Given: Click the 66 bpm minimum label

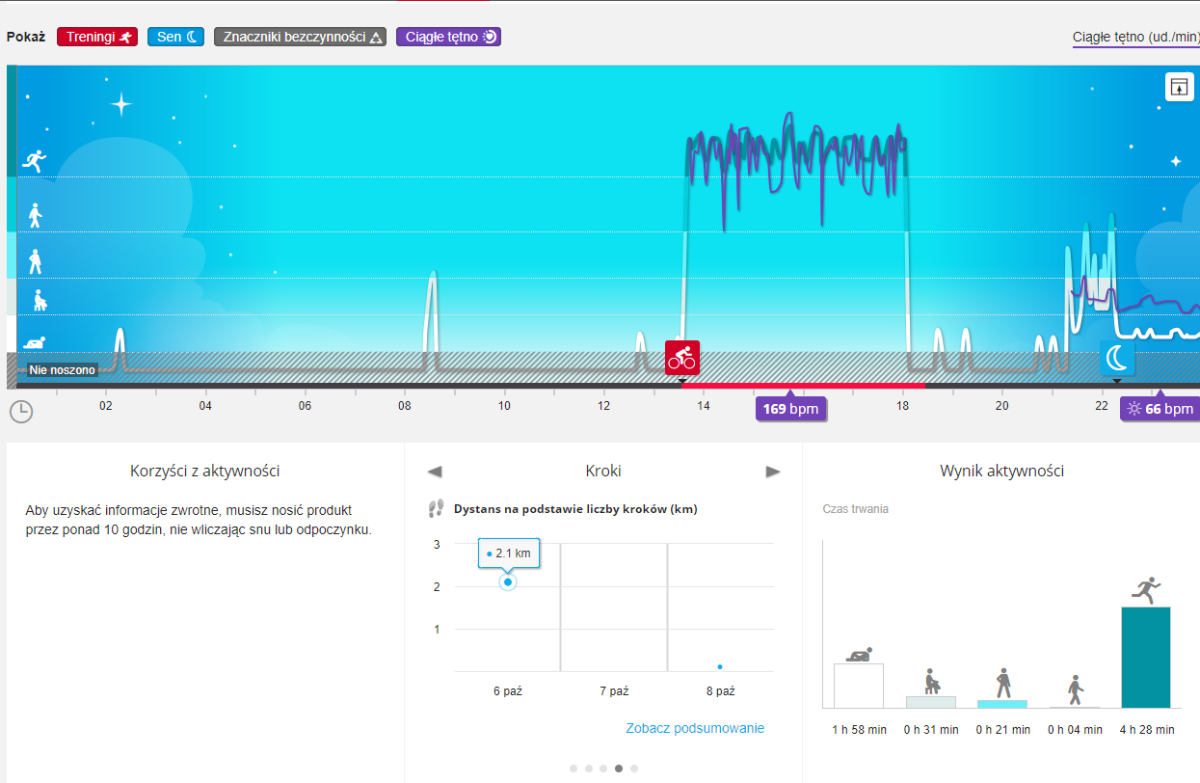Looking at the screenshot, I should pos(1160,409).
